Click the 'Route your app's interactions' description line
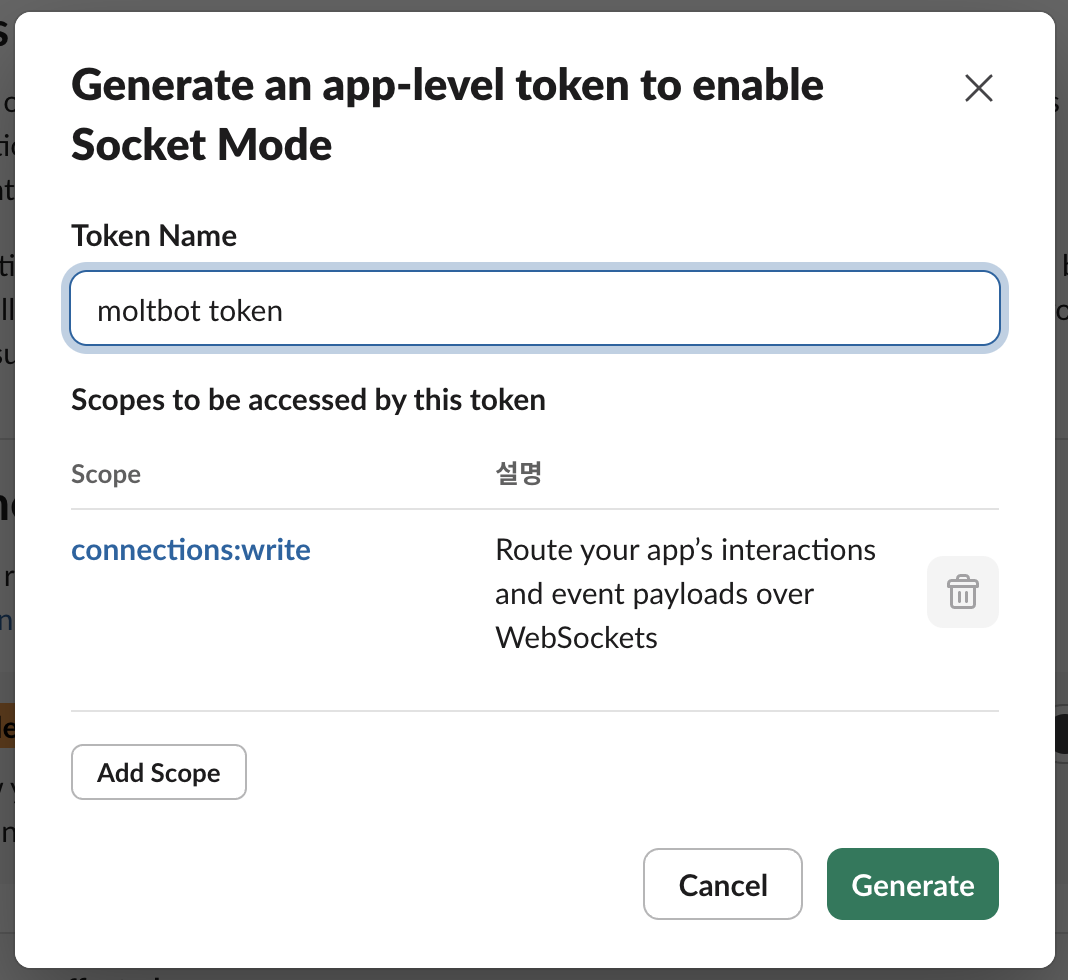Viewport: 1068px width, 980px height. click(685, 550)
